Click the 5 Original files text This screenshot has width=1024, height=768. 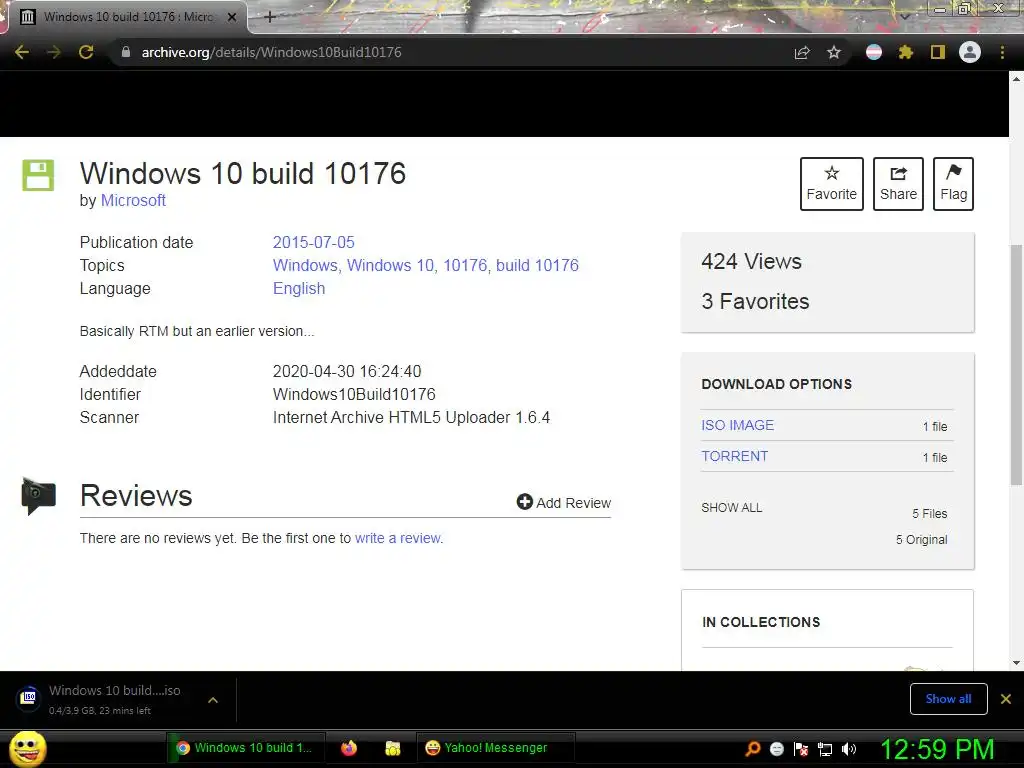click(x=921, y=539)
